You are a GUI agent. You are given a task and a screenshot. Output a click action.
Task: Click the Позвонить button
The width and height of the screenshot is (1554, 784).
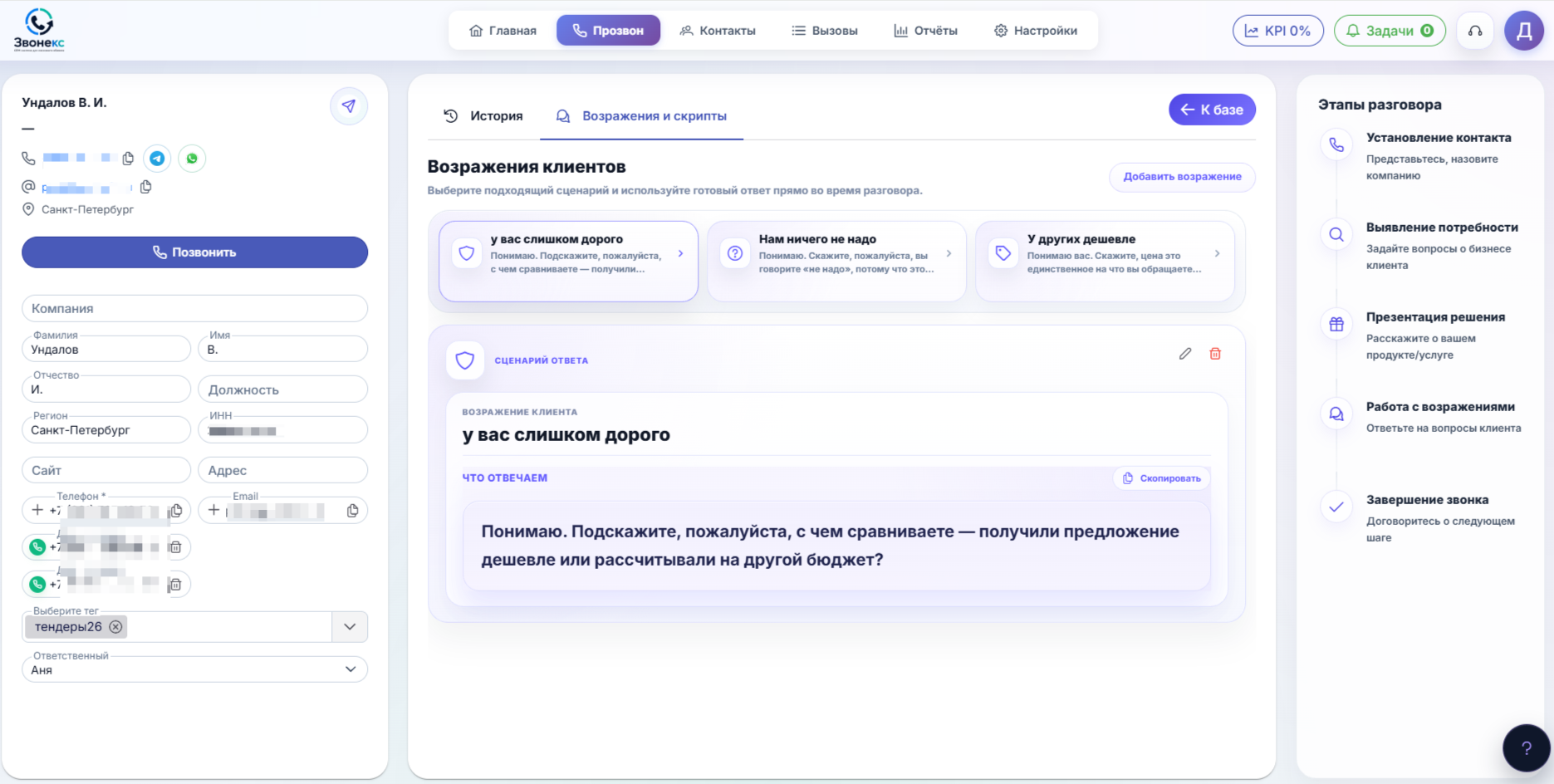pyautogui.click(x=194, y=252)
